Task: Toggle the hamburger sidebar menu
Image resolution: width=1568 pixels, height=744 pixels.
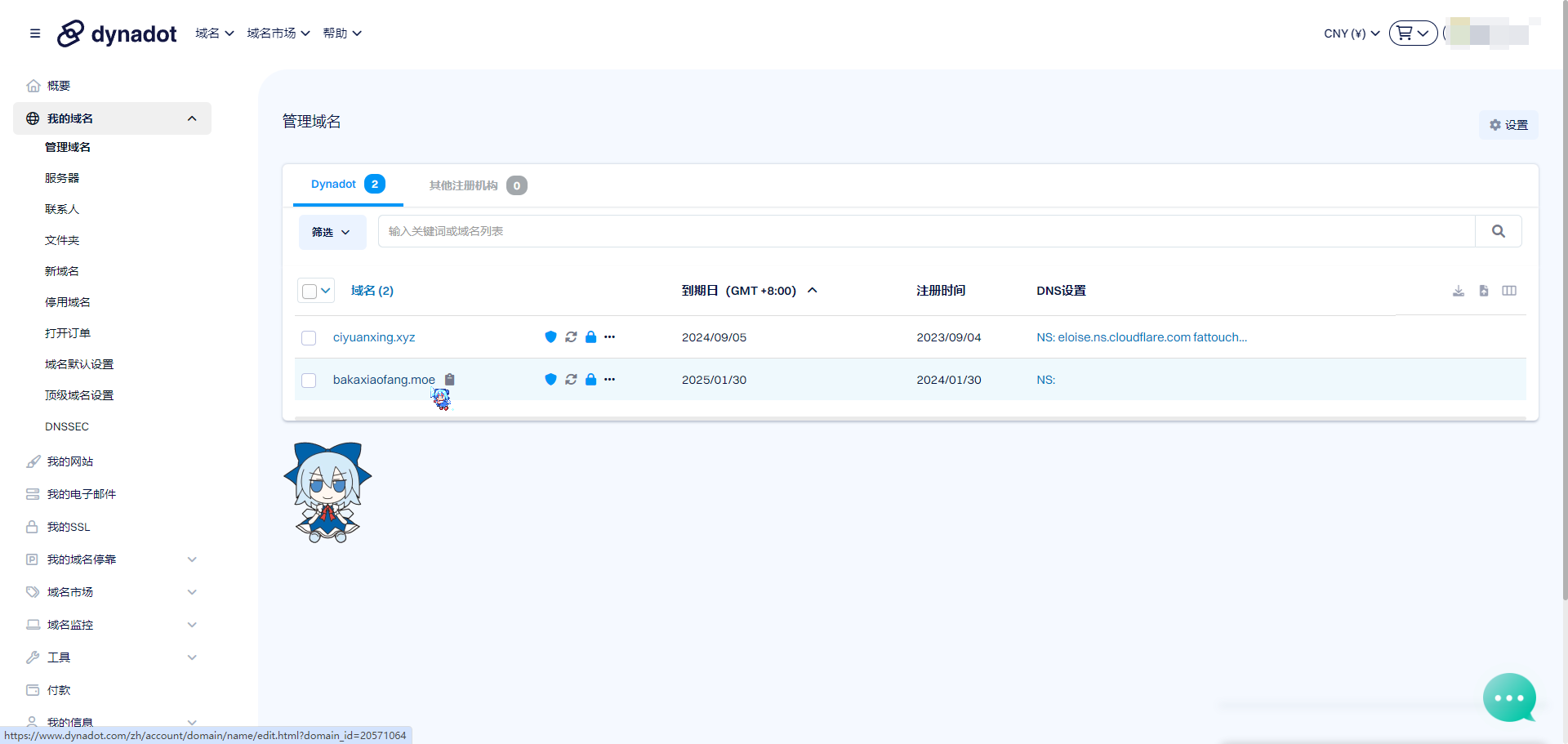Action: [x=35, y=33]
